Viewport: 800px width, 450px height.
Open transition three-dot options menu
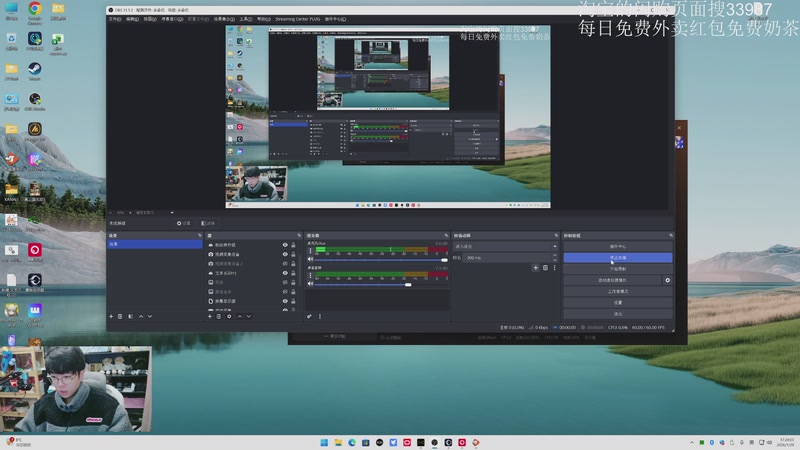(553, 268)
